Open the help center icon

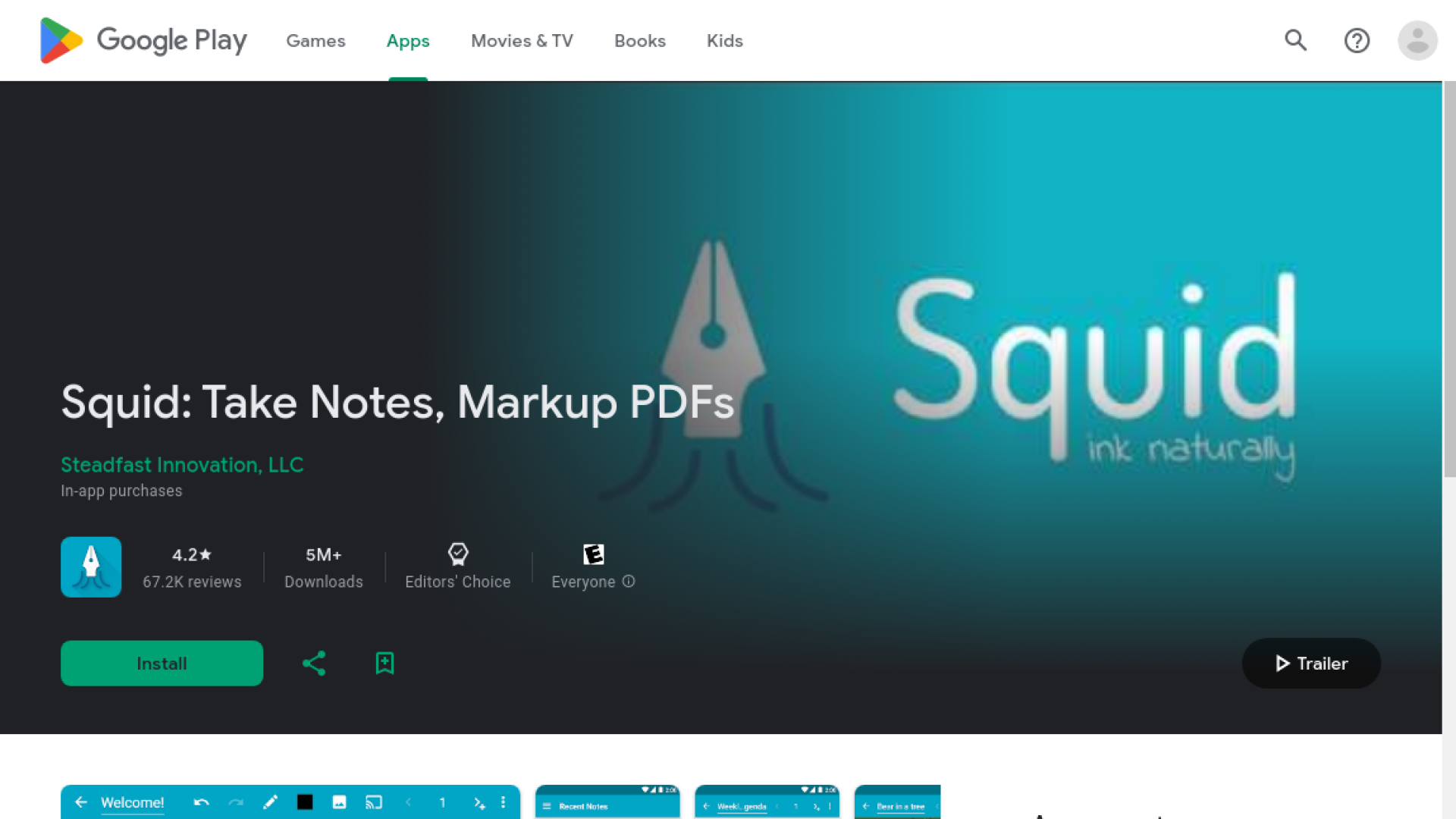tap(1357, 40)
